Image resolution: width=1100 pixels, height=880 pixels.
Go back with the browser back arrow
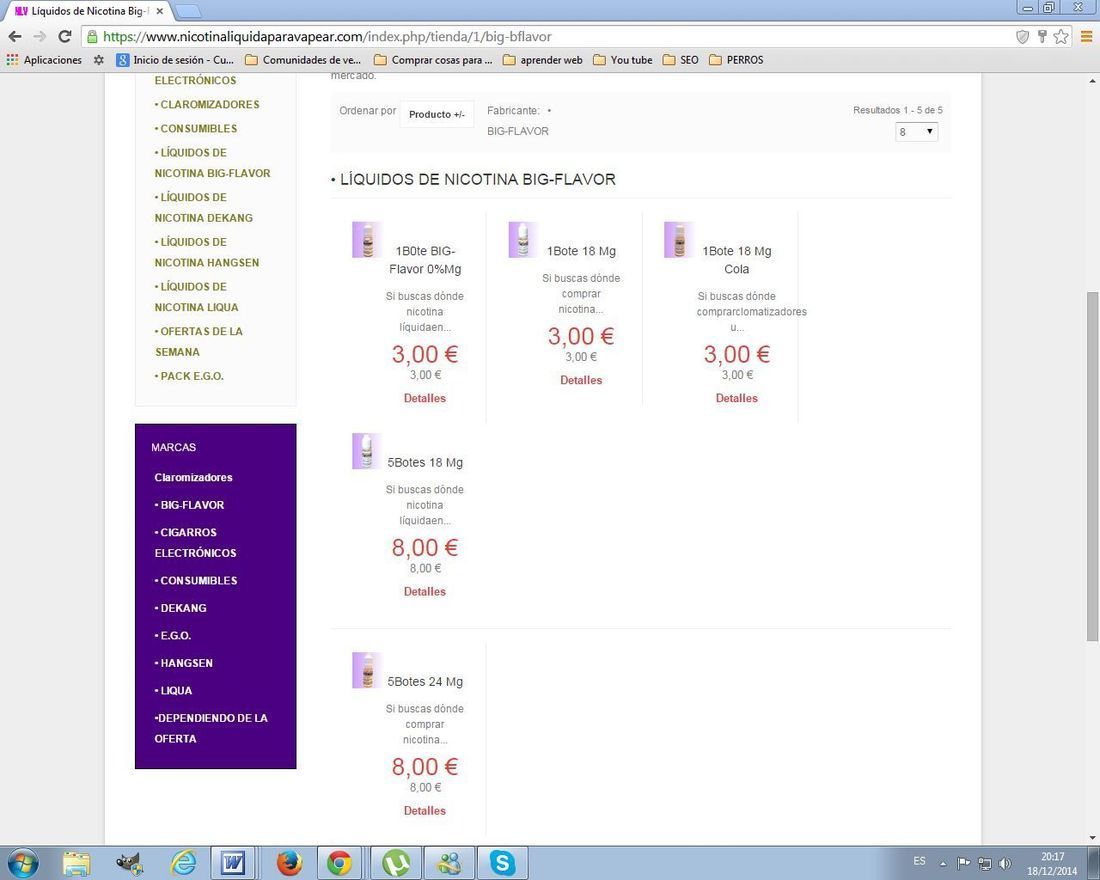tap(15, 36)
